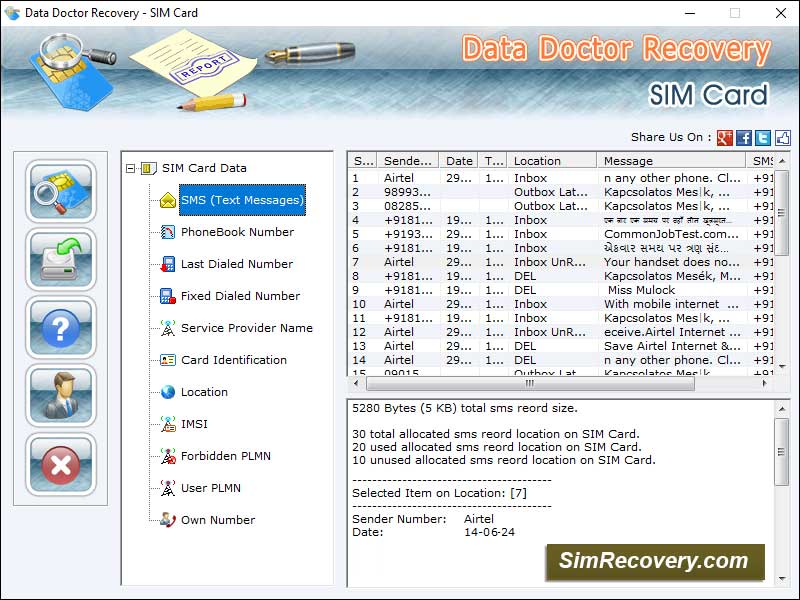The height and width of the screenshot is (600, 800).
Task: Click the Location globe icon
Action: click(x=167, y=392)
